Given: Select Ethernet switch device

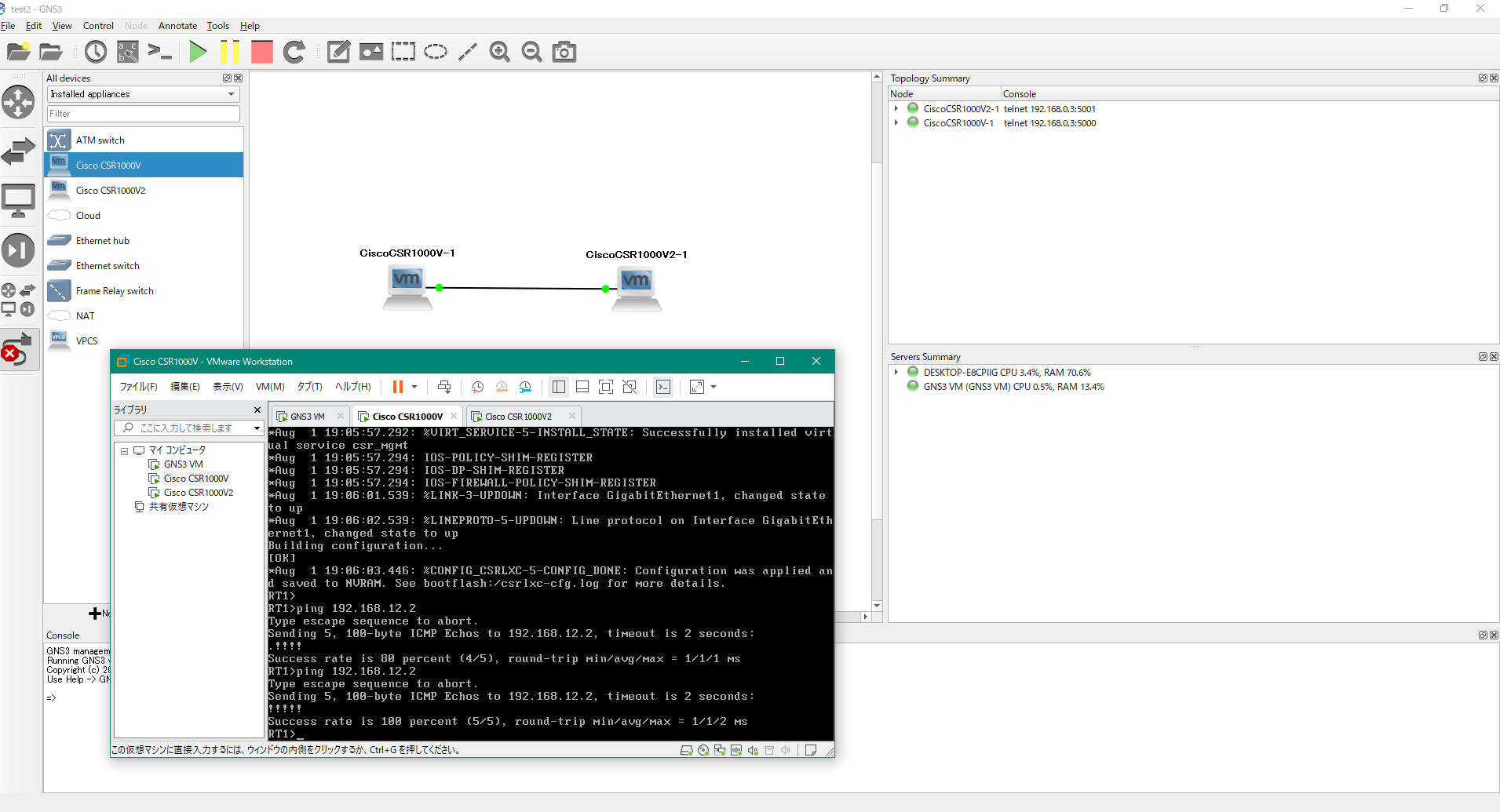Looking at the screenshot, I should [x=144, y=266].
